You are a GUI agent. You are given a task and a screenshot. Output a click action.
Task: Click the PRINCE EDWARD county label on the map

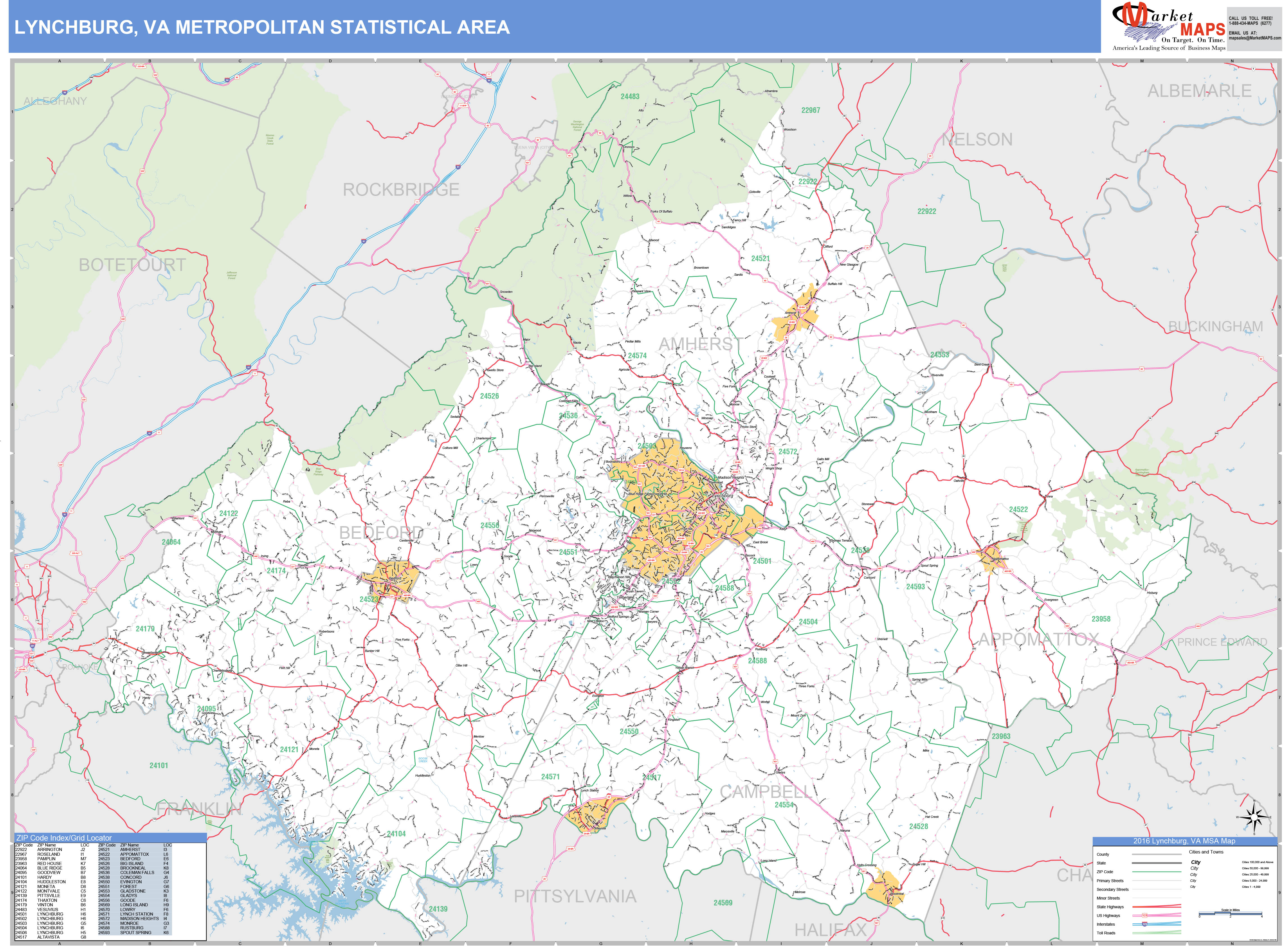1222,642
